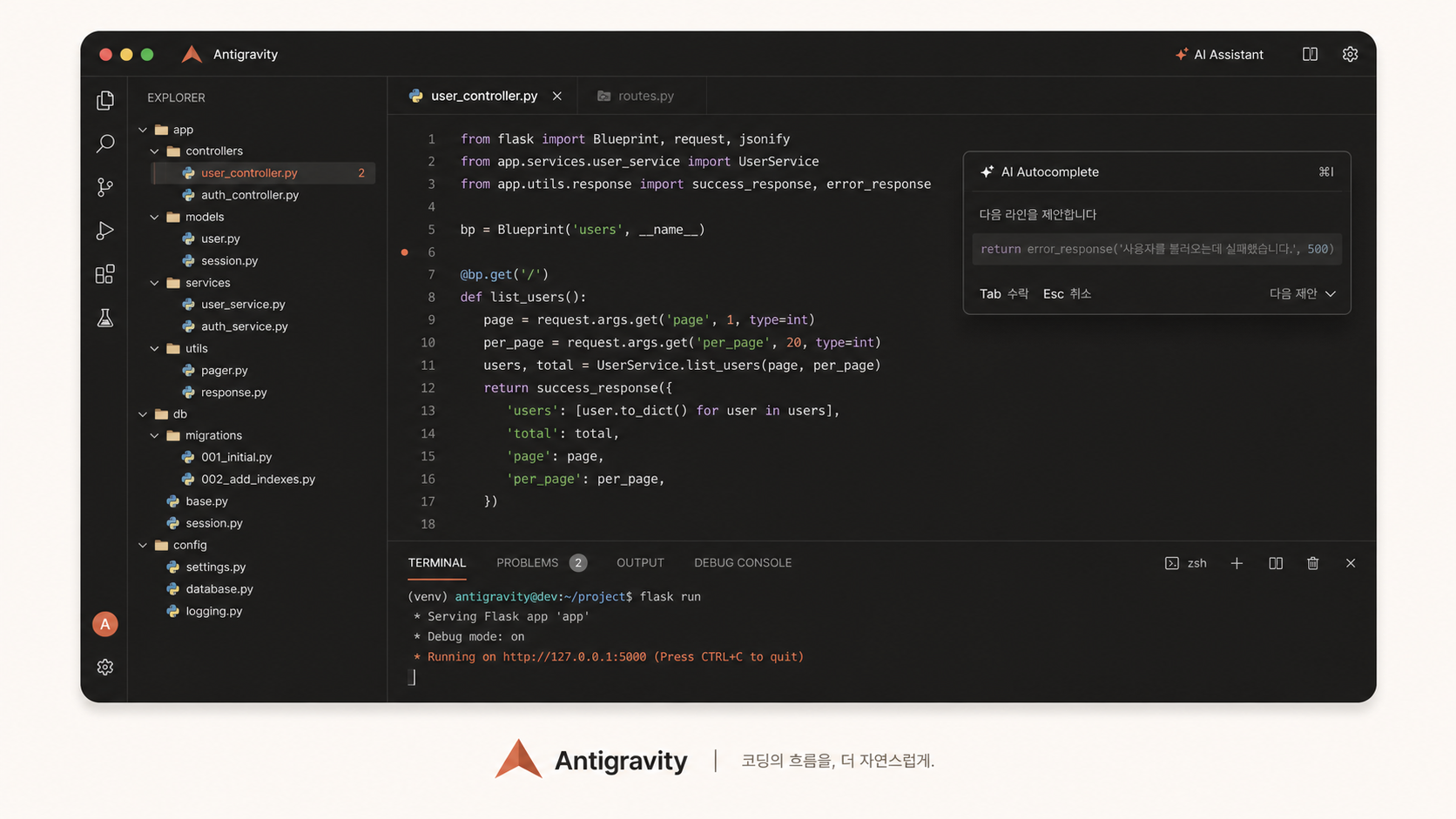The width and height of the screenshot is (1456, 819).
Task: Kill terminal with trash icon
Action: 1313,563
